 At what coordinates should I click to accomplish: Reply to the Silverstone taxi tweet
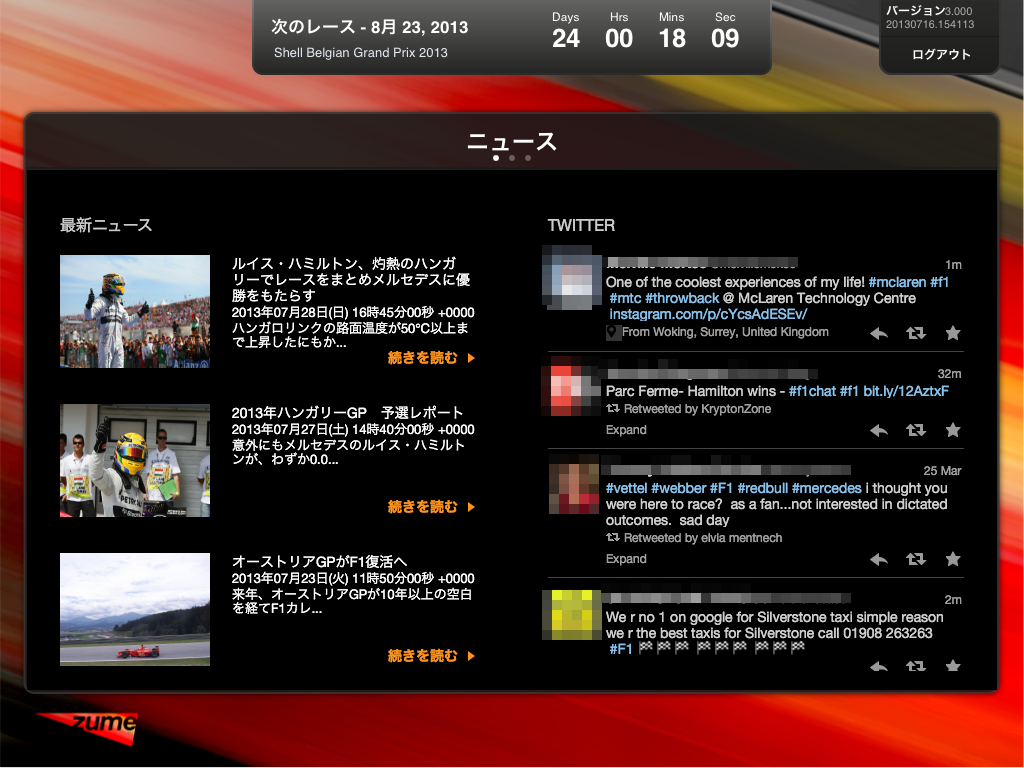coord(878,666)
